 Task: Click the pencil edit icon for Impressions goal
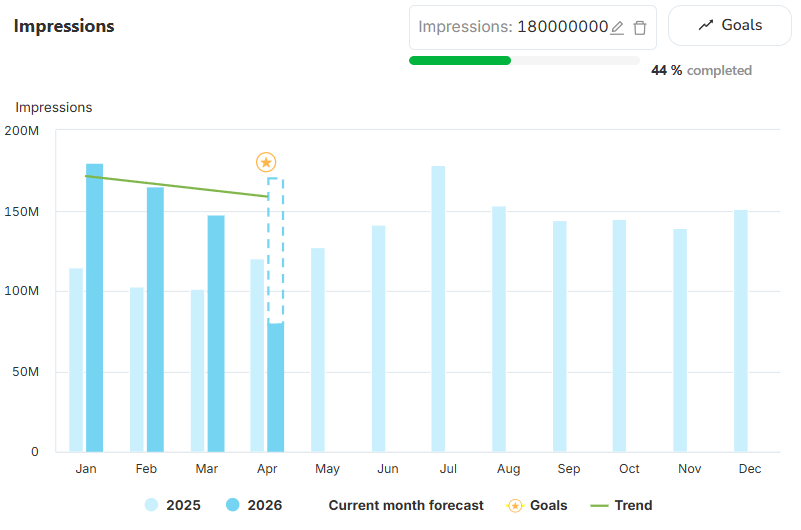(617, 28)
